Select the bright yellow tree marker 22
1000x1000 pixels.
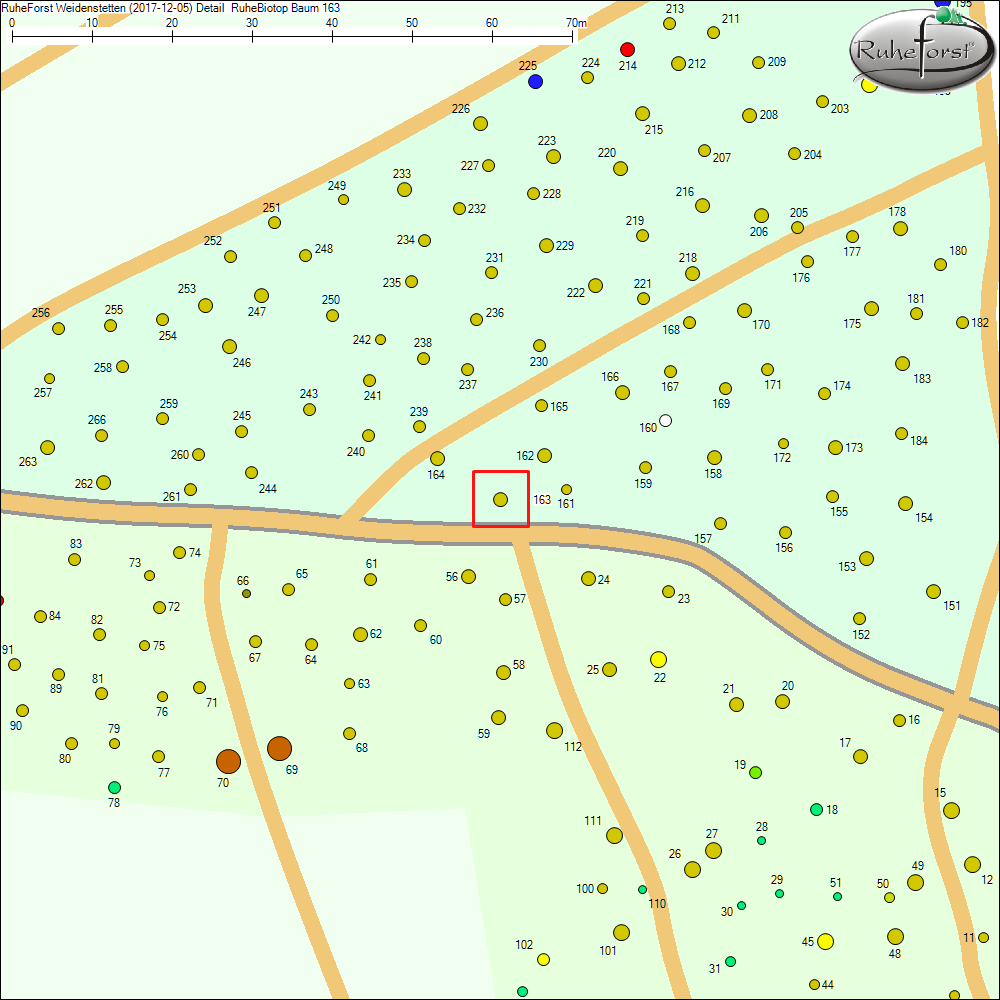(x=658, y=659)
